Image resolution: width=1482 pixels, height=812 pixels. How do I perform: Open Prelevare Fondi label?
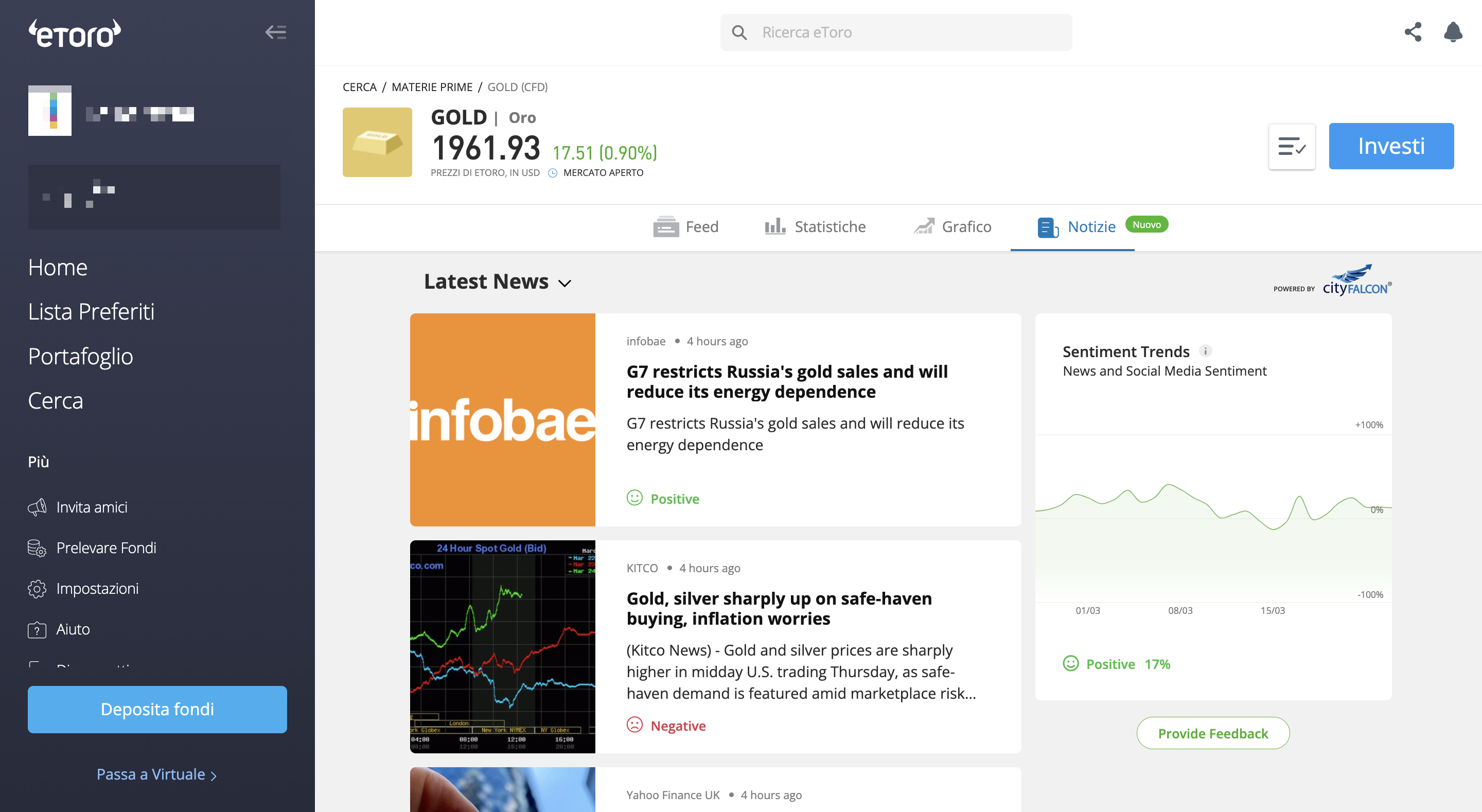tap(107, 548)
